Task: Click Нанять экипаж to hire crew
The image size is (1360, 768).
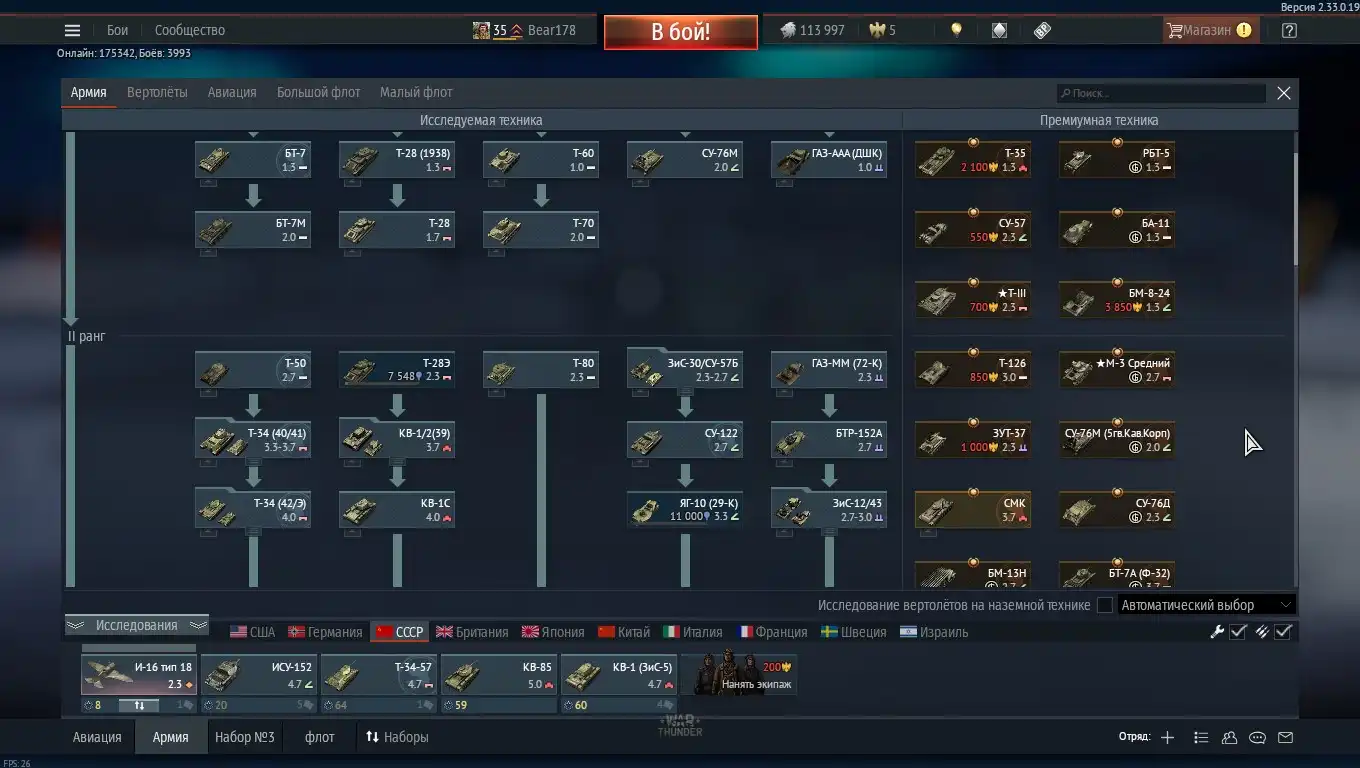Action: [x=740, y=674]
